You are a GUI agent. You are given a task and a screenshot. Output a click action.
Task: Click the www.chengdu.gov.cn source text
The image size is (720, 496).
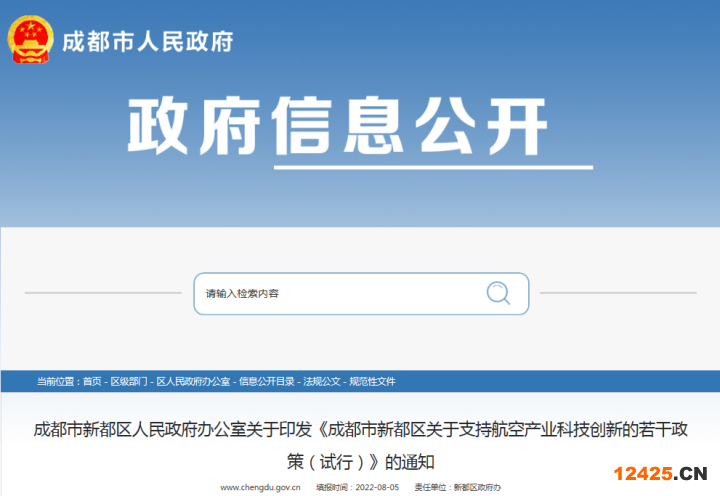261,487
